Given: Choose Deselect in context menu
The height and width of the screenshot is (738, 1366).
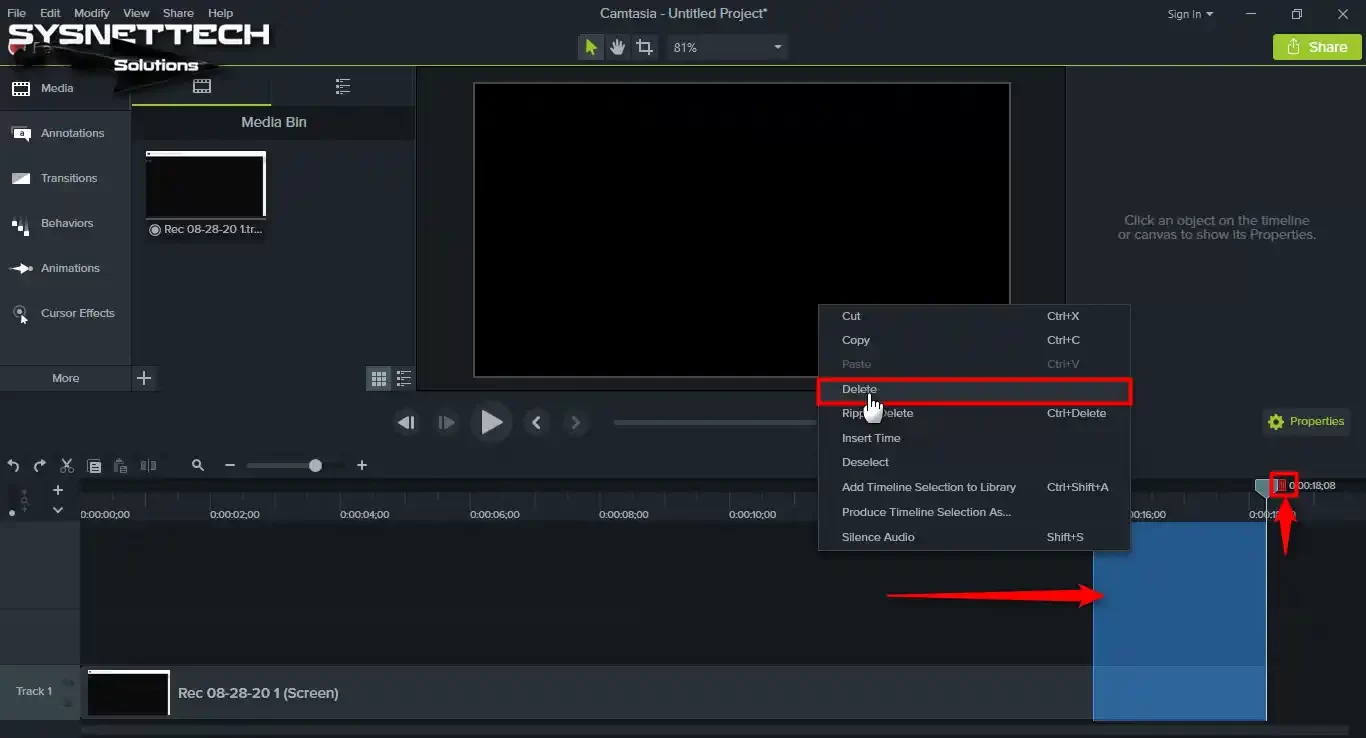Looking at the screenshot, I should click(x=974, y=462).
